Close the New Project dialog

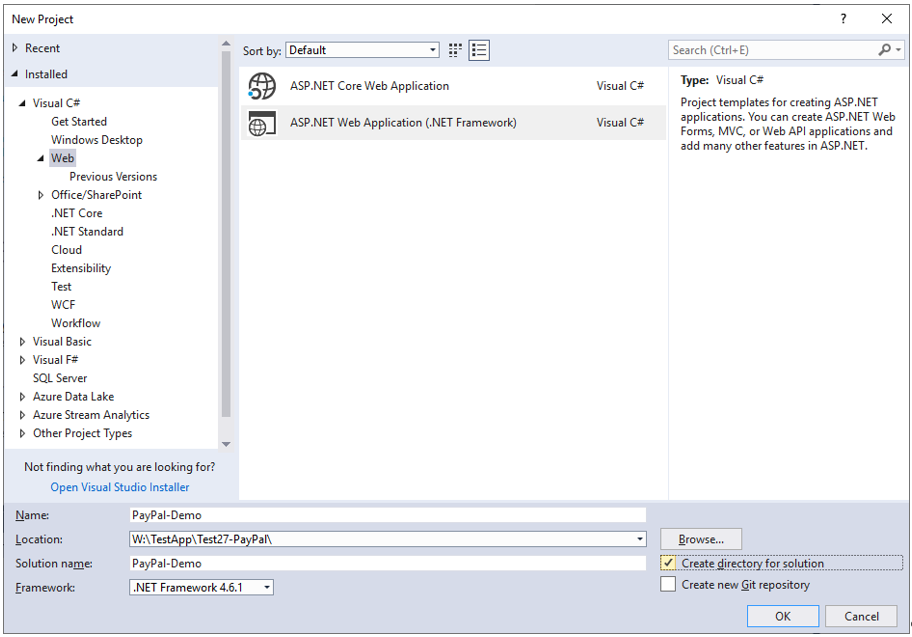(886, 19)
